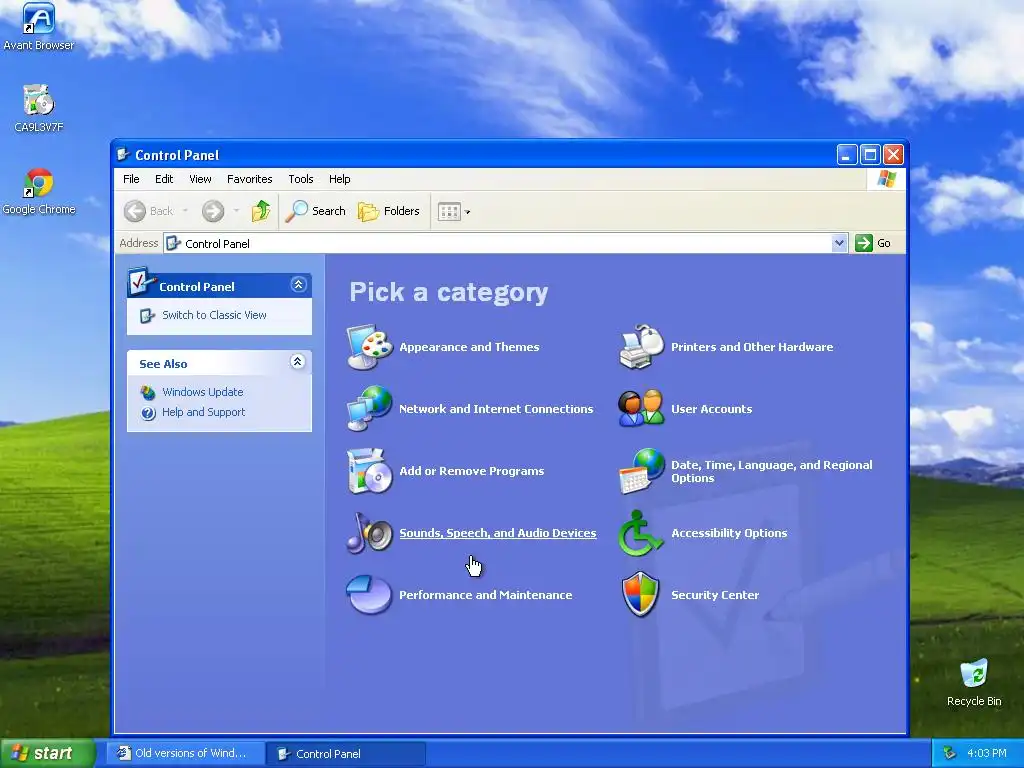Screen dimensions: 1024x768
Task: Open the Network and Internet Connections link
Action: tap(496, 409)
